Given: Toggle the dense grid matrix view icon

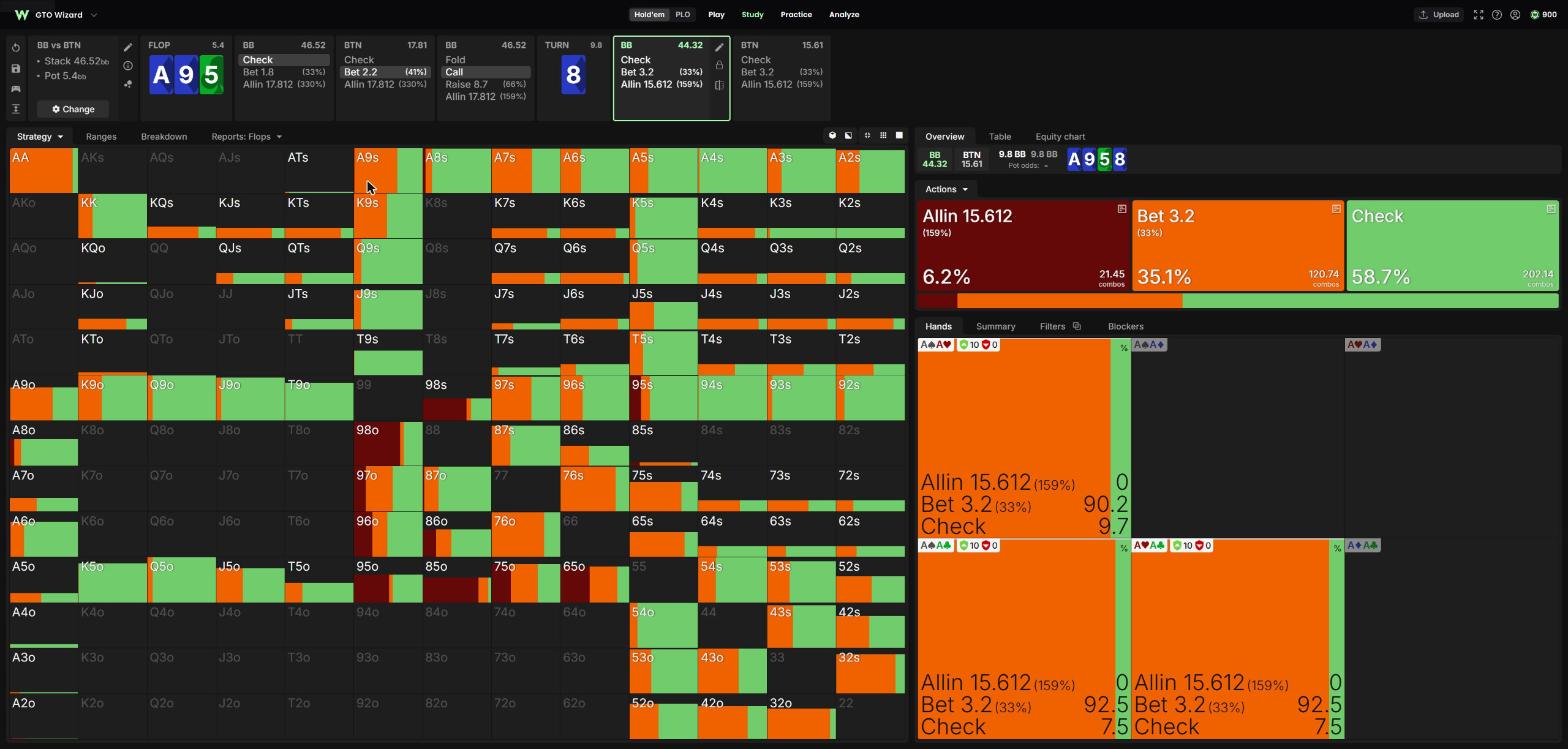Looking at the screenshot, I should (883, 136).
